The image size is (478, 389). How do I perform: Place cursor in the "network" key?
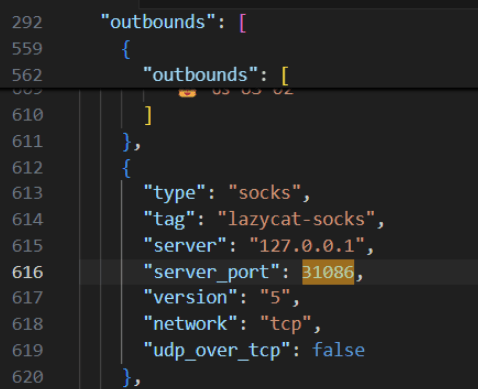click(190, 324)
